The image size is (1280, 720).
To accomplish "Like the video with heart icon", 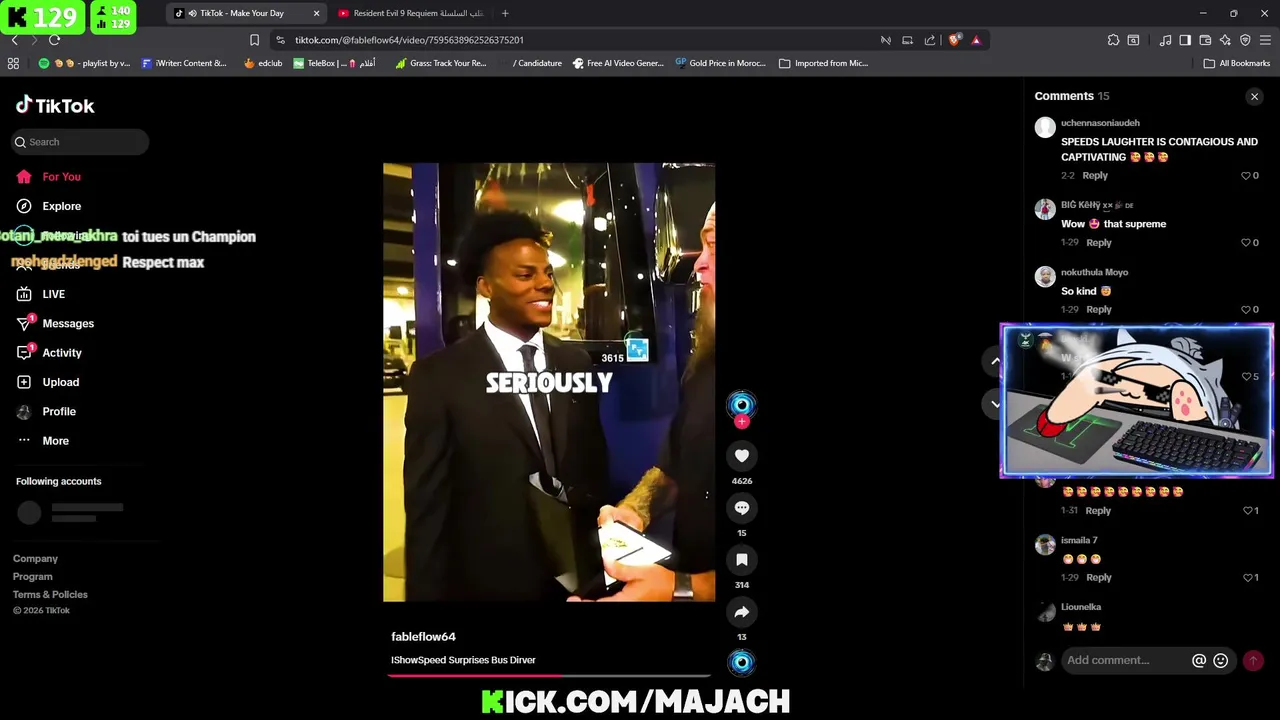I will [x=742, y=456].
